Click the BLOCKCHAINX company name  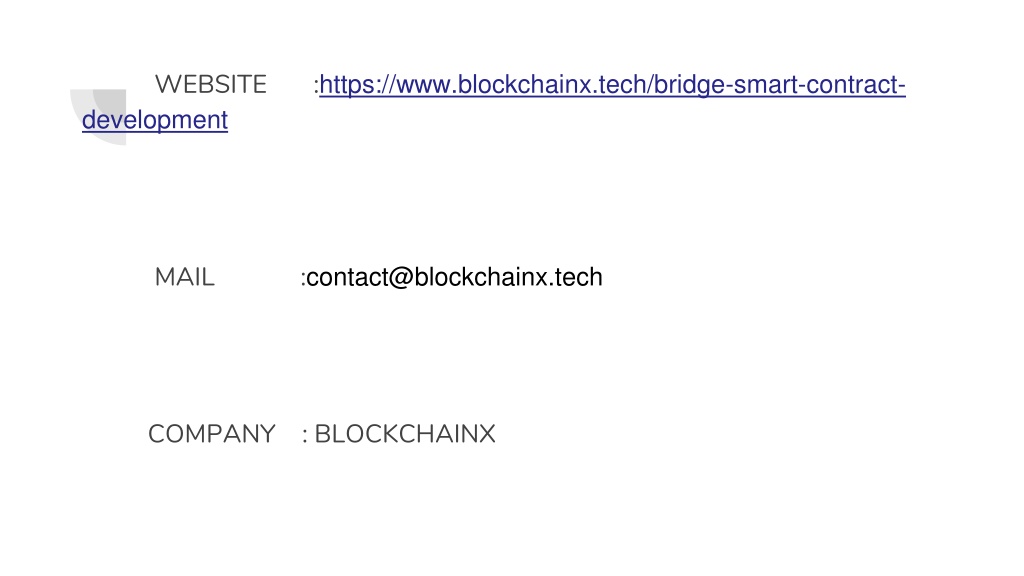(405, 434)
